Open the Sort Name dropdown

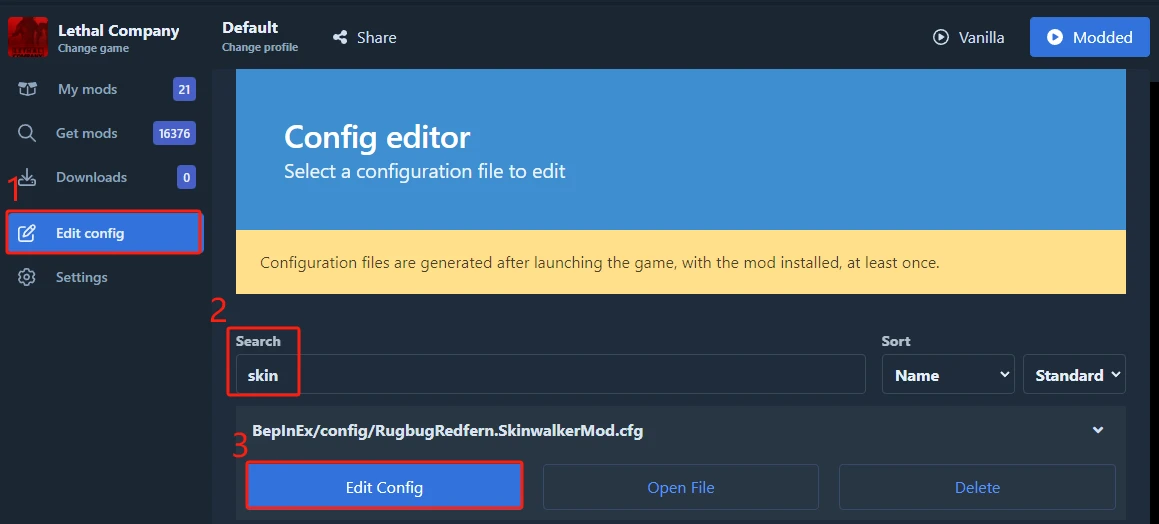tap(947, 375)
